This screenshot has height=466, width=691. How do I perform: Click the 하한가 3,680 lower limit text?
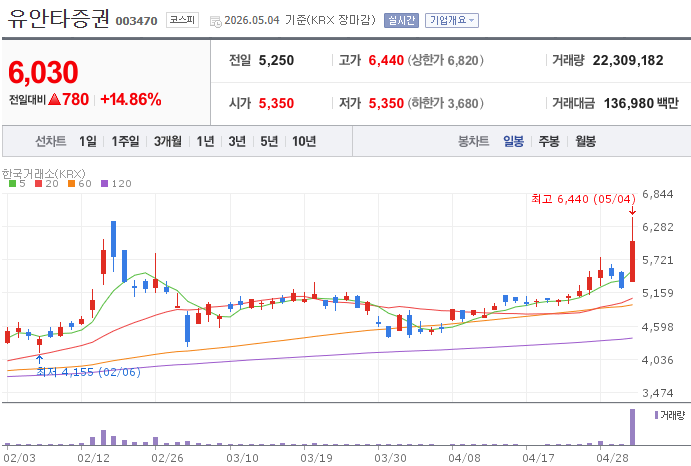coord(446,104)
